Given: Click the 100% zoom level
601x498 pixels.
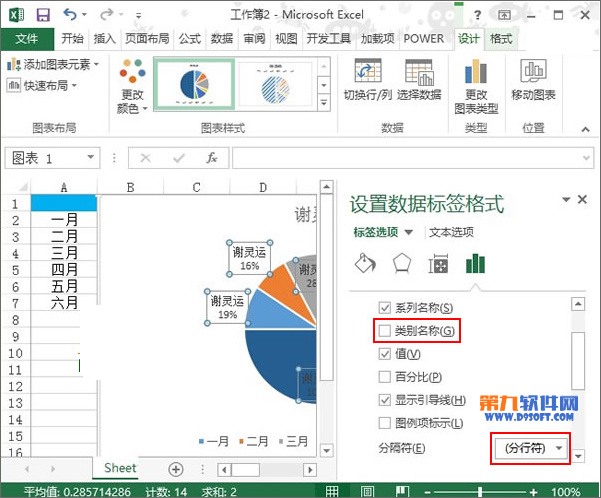Looking at the screenshot, I should click(x=565, y=491).
